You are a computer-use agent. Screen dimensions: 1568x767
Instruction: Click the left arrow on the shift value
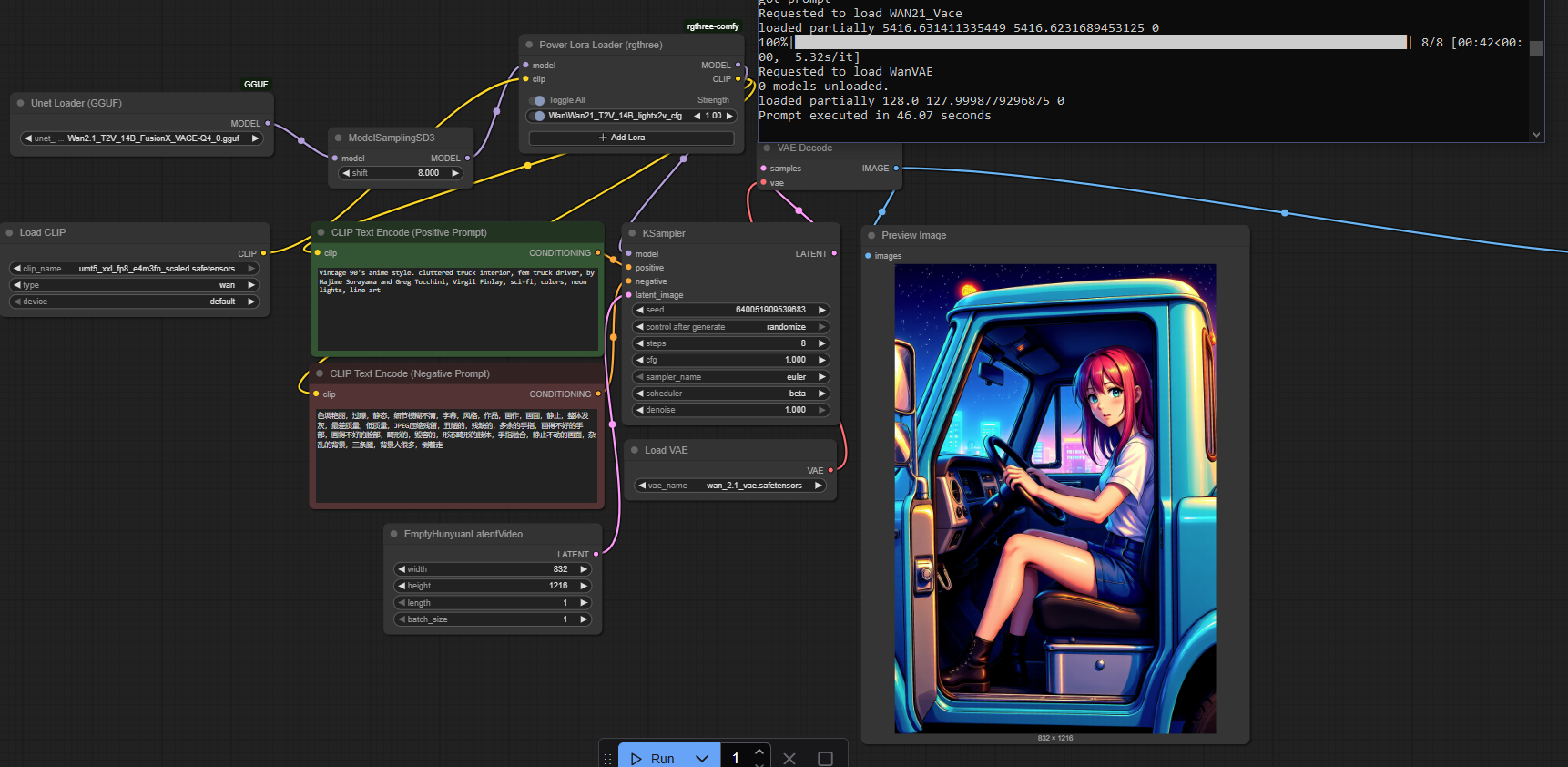click(346, 173)
